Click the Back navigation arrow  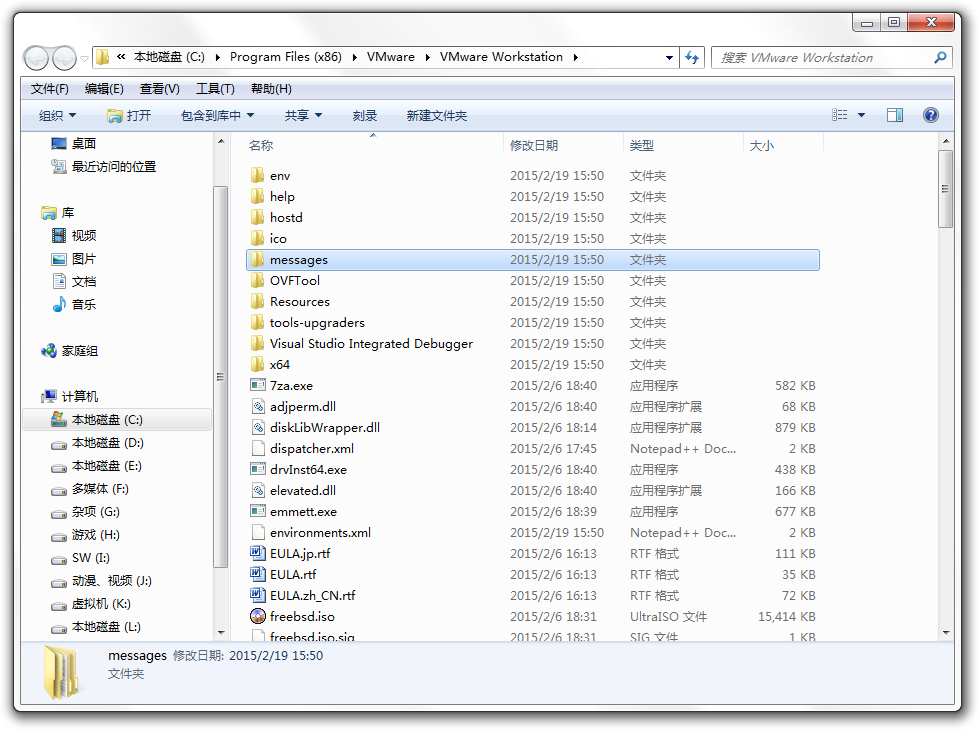click(x=36, y=58)
